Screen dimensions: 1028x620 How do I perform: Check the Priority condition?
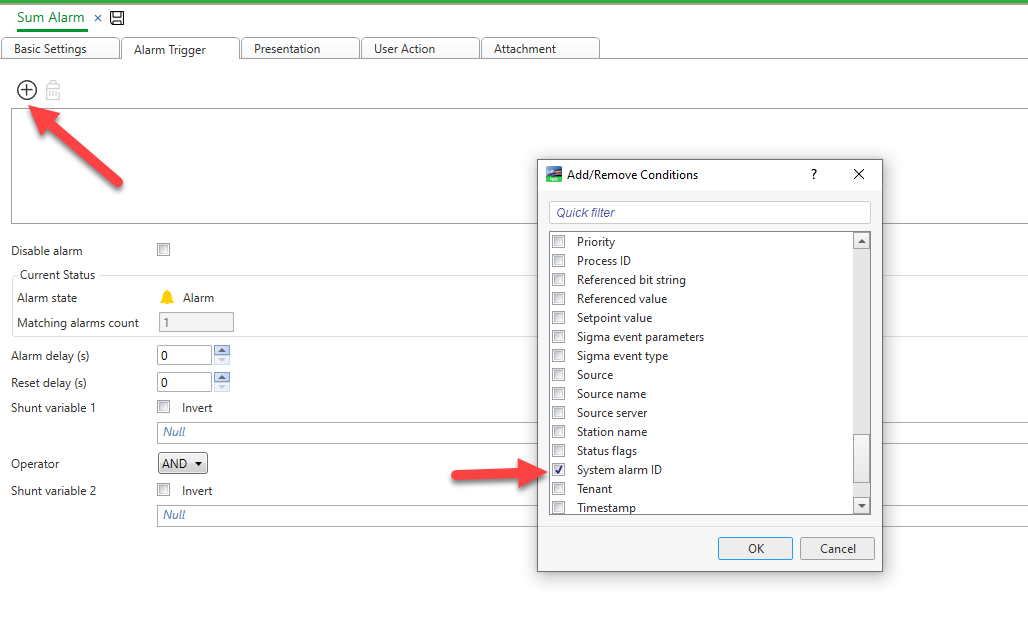tap(559, 241)
